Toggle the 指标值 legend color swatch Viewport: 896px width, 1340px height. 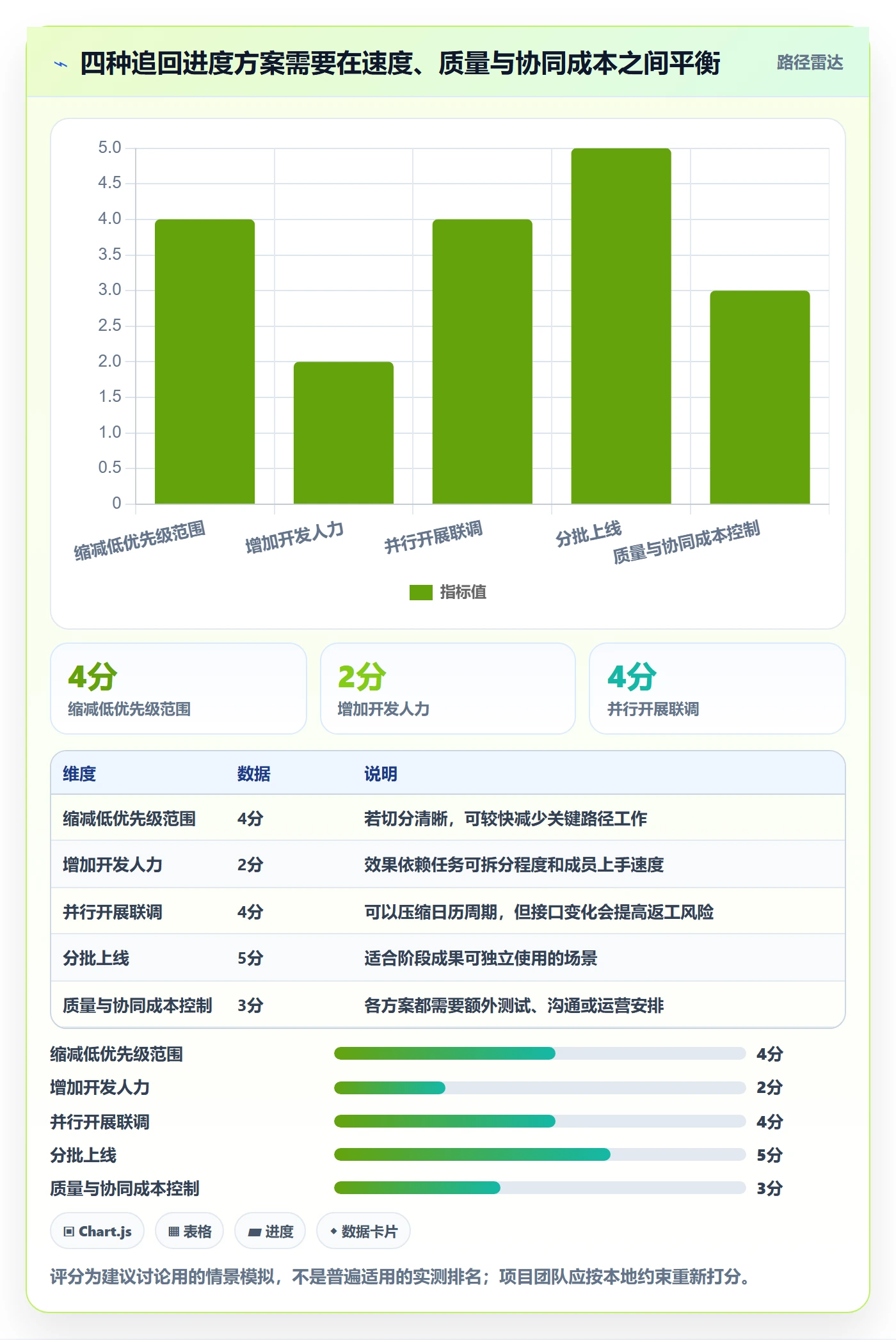click(x=420, y=593)
